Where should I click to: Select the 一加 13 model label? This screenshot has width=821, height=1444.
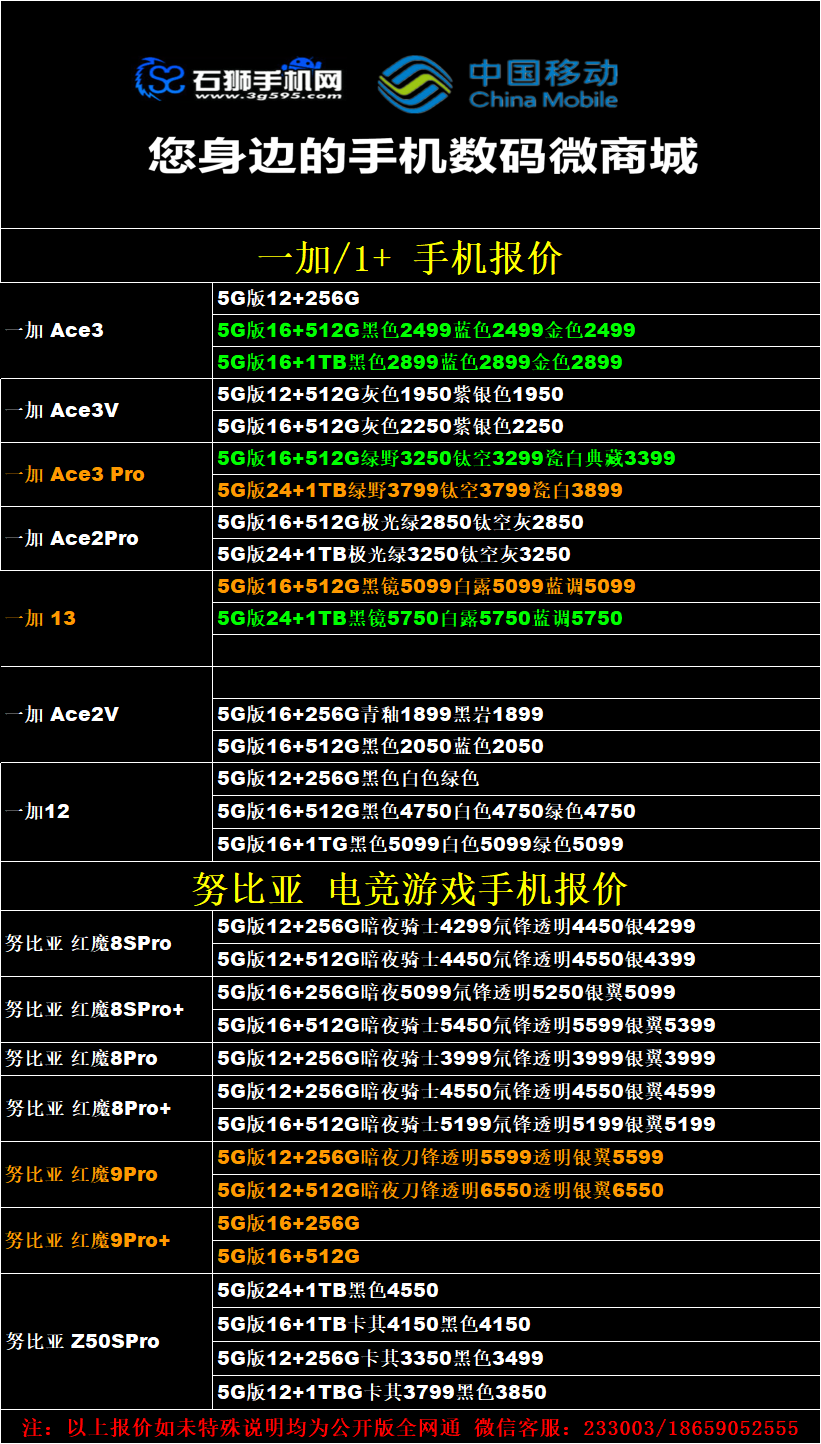click(40, 618)
